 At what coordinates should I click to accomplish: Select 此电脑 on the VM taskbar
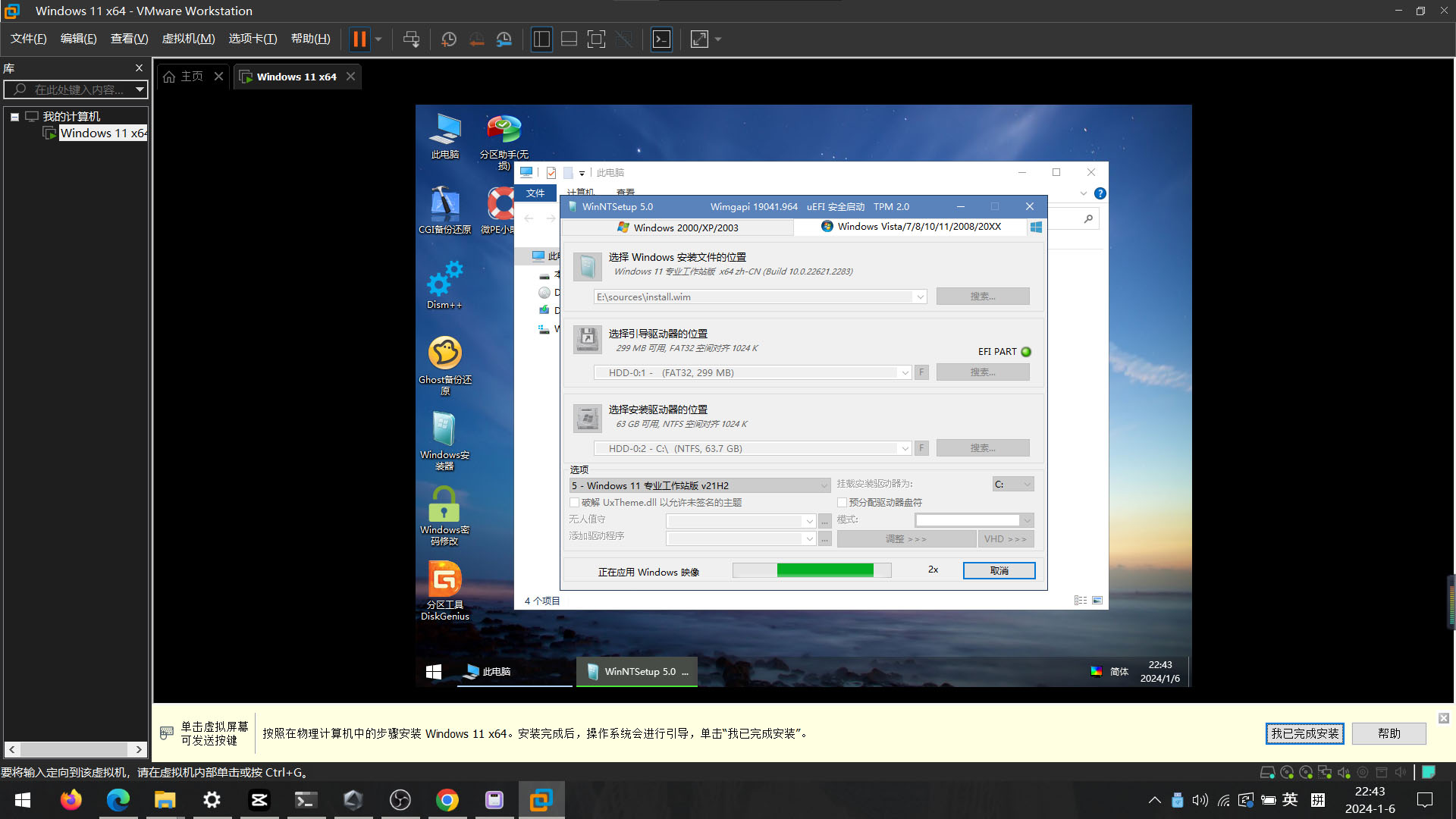[514, 672]
